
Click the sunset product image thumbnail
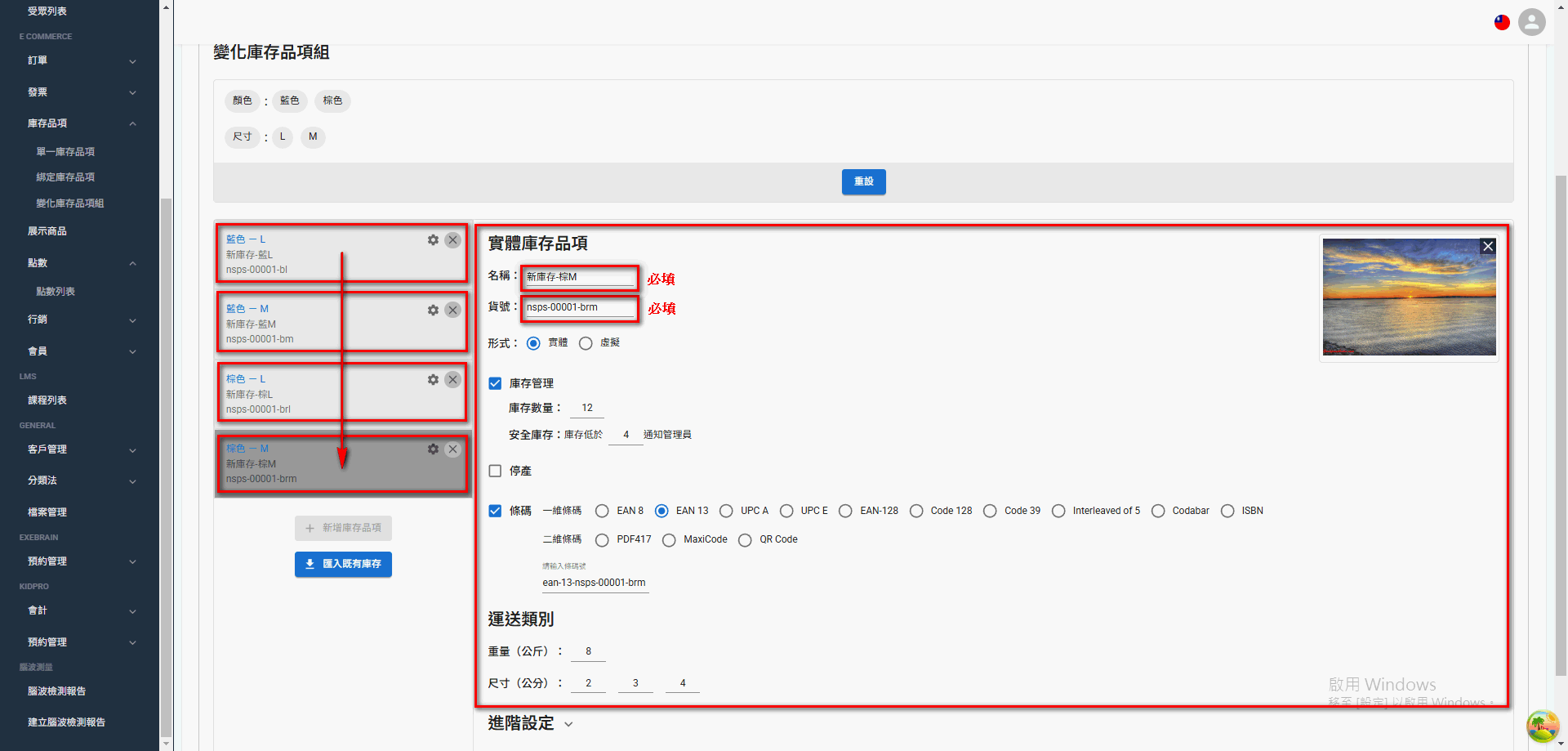(x=1409, y=297)
